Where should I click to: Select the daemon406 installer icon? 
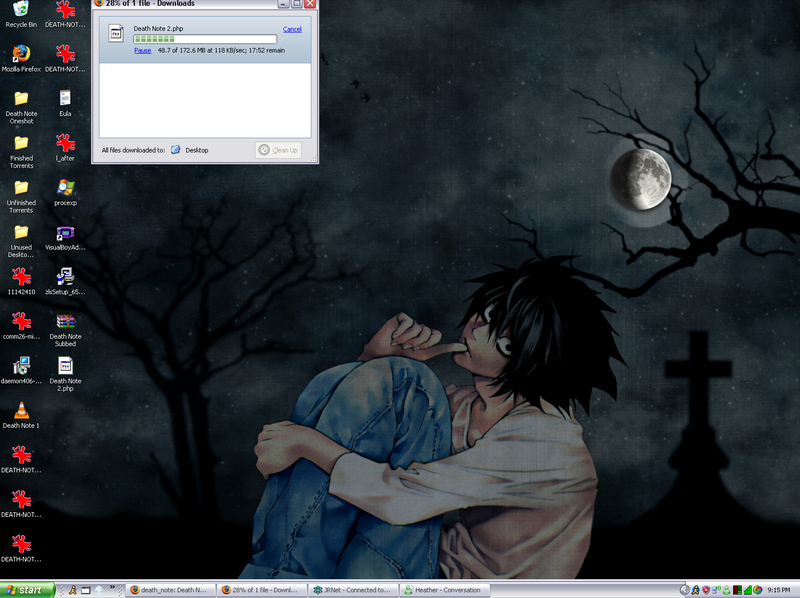(21, 370)
